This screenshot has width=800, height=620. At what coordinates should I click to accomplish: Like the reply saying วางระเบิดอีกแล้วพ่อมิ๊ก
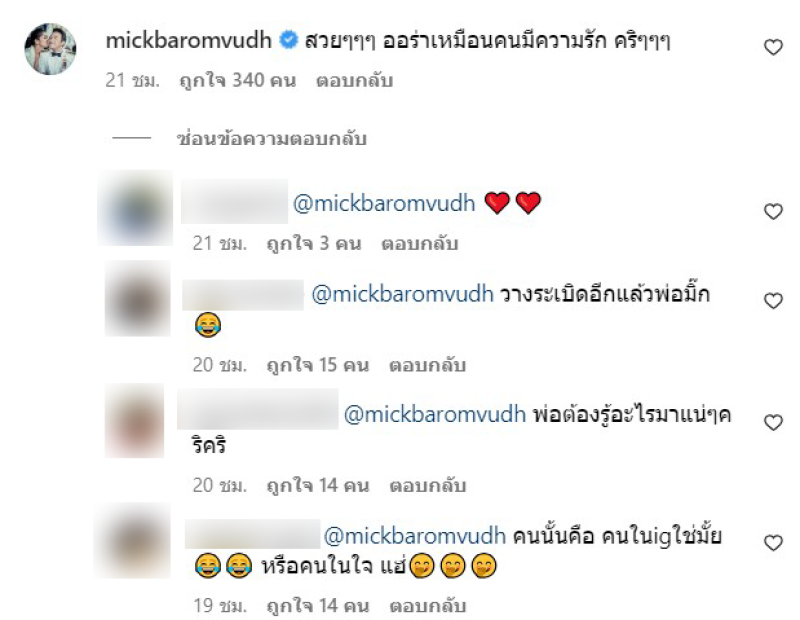coord(773,301)
